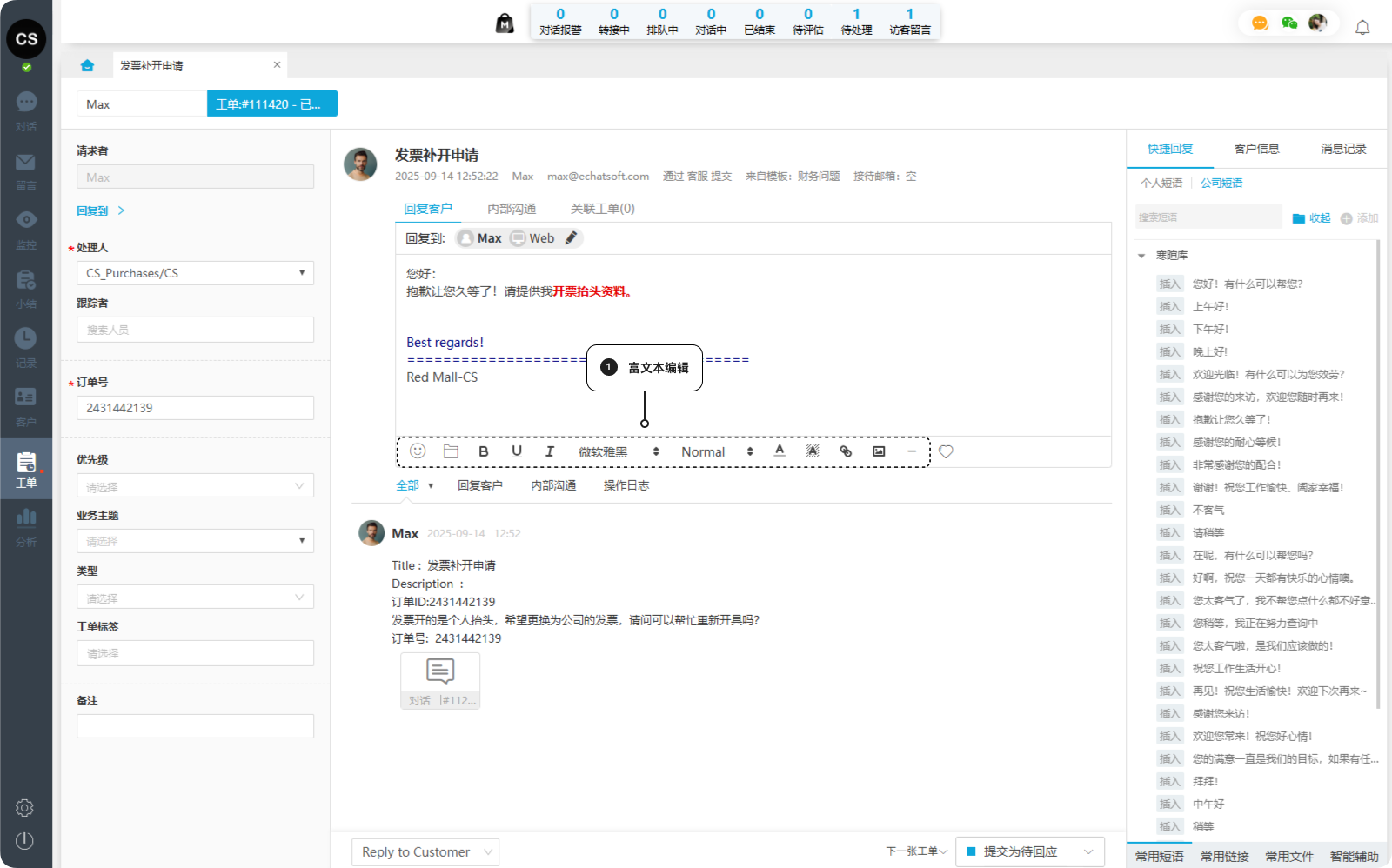Click the 订单号 input field

(x=195, y=408)
